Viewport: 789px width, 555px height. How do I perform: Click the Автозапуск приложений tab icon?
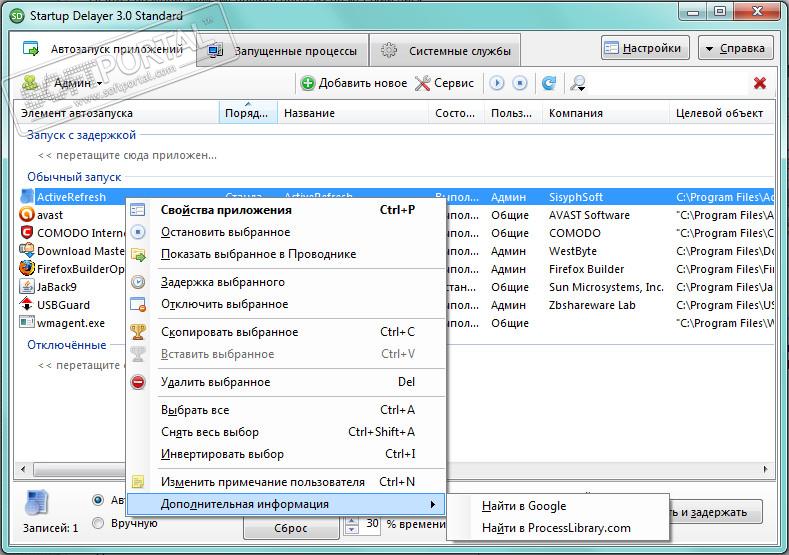pyautogui.click(x=31, y=49)
